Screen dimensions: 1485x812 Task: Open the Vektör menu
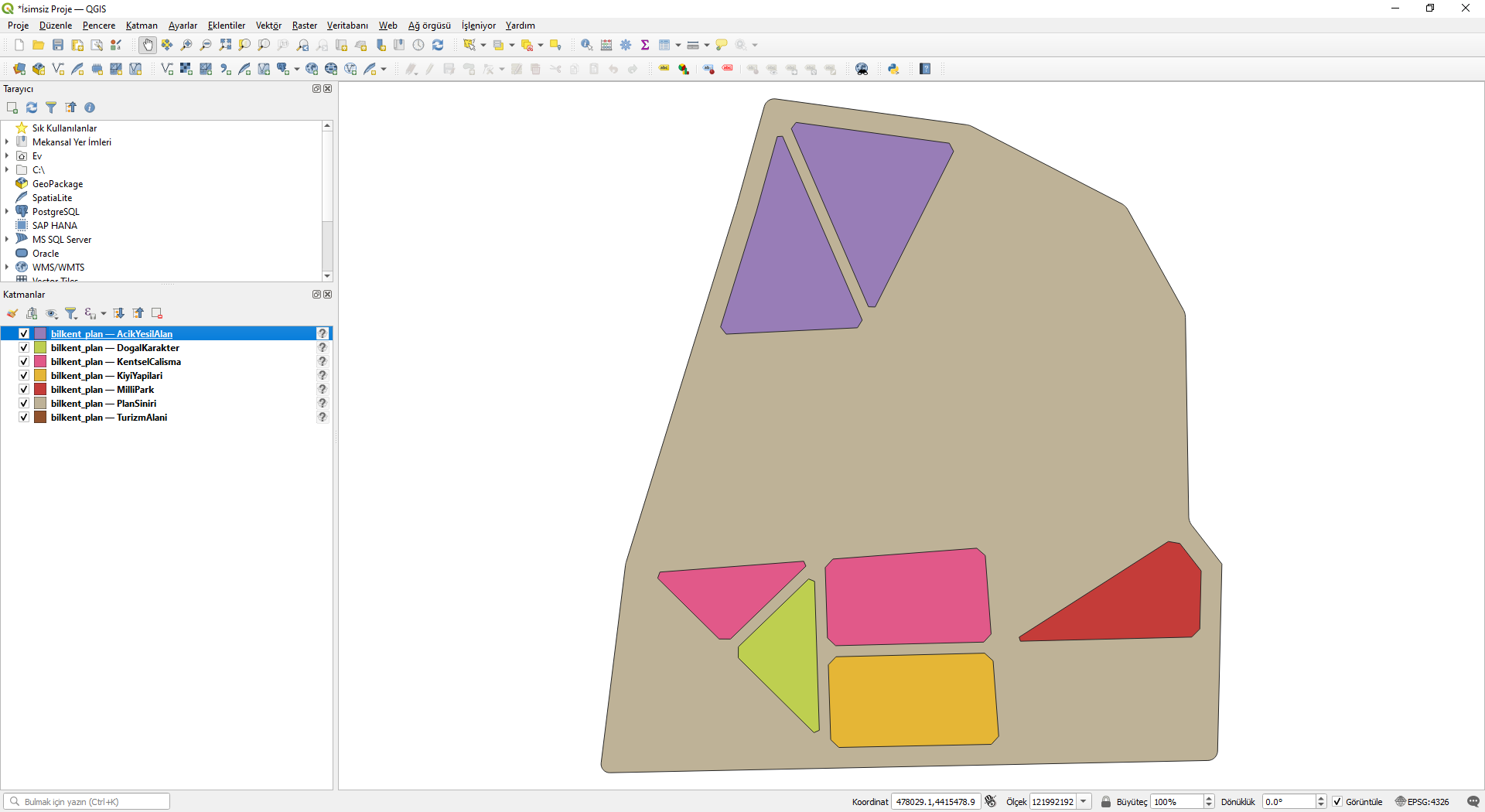point(268,26)
